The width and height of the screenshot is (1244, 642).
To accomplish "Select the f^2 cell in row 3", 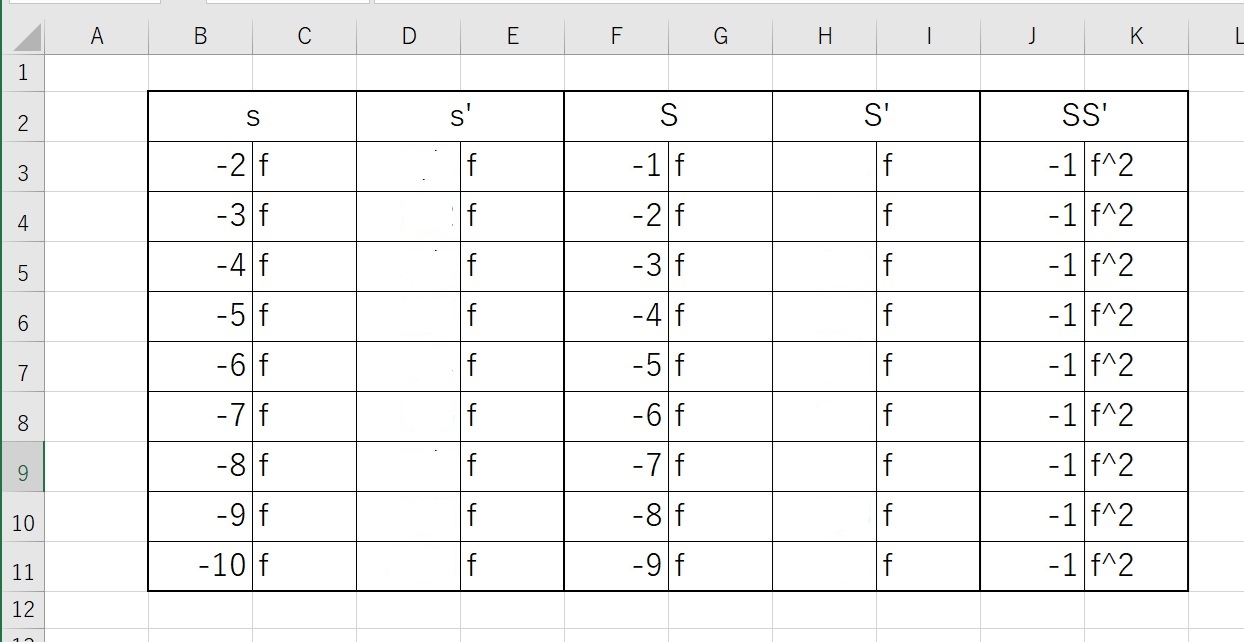I will tap(1136, 166).
